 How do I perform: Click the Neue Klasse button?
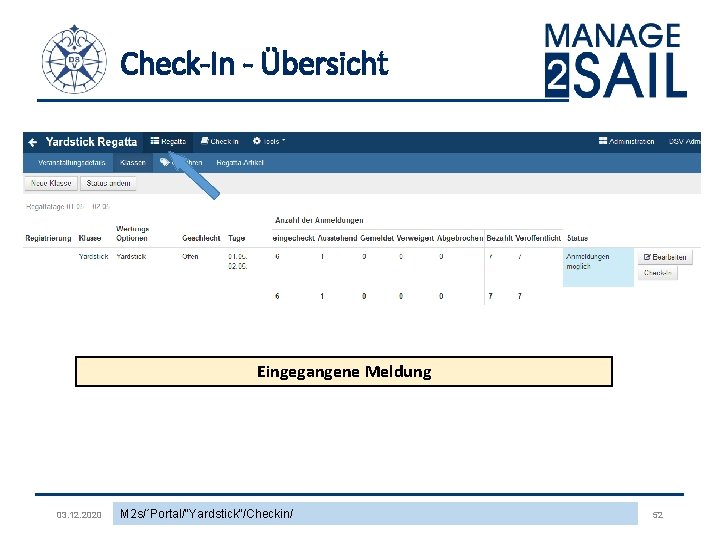pos(51,183)
